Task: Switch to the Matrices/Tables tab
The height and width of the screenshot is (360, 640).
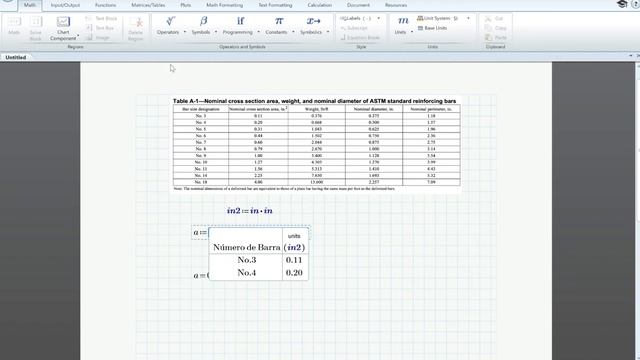Action: (148, 5)
